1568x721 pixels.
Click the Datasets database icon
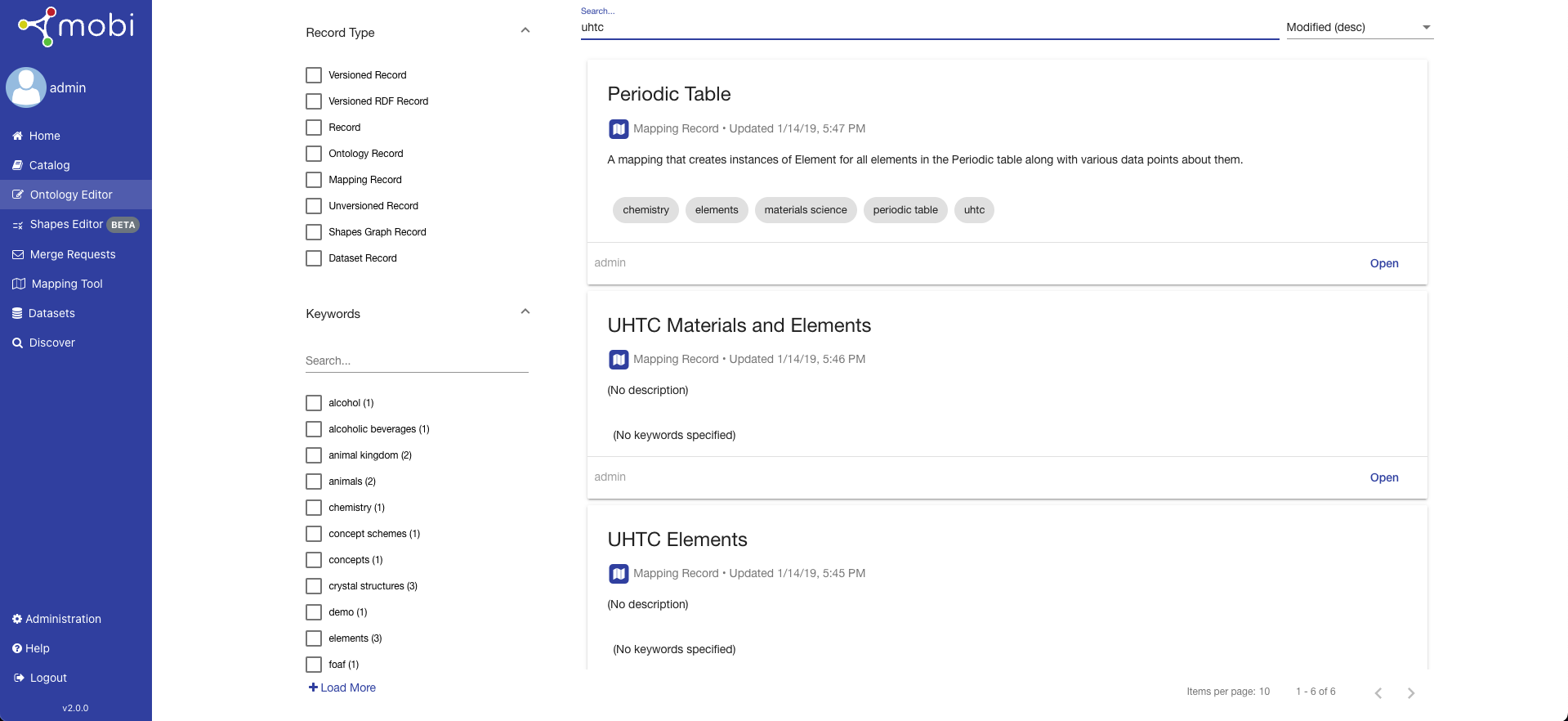click(17, 313)
